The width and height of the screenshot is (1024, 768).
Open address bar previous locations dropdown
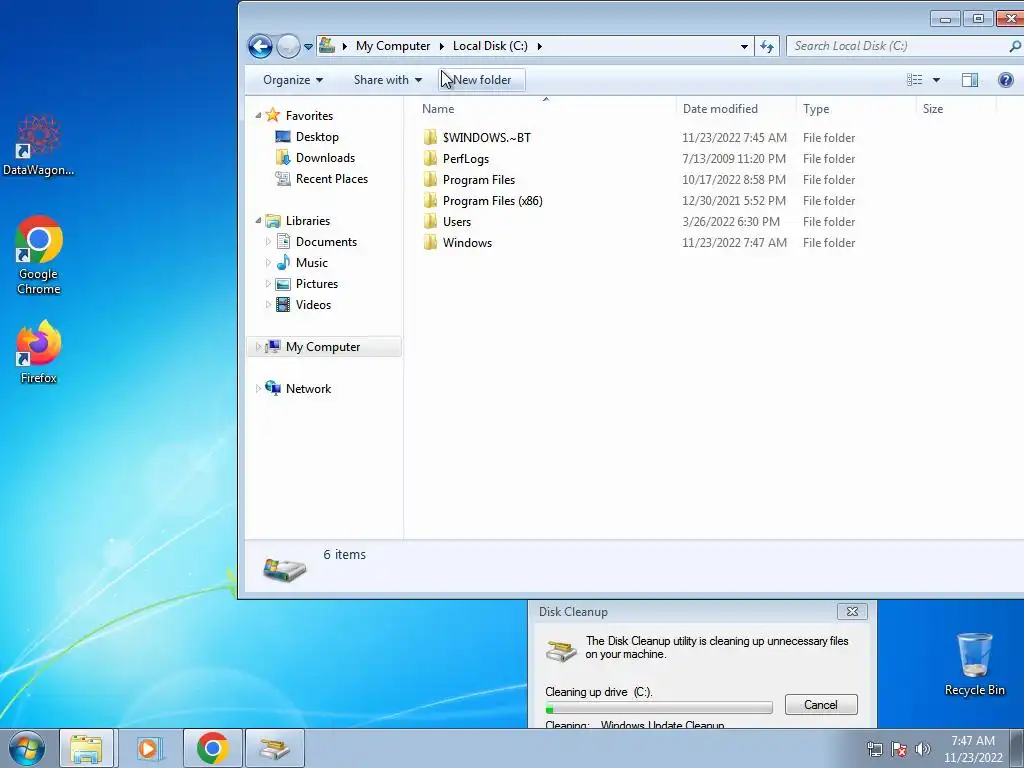744,46
